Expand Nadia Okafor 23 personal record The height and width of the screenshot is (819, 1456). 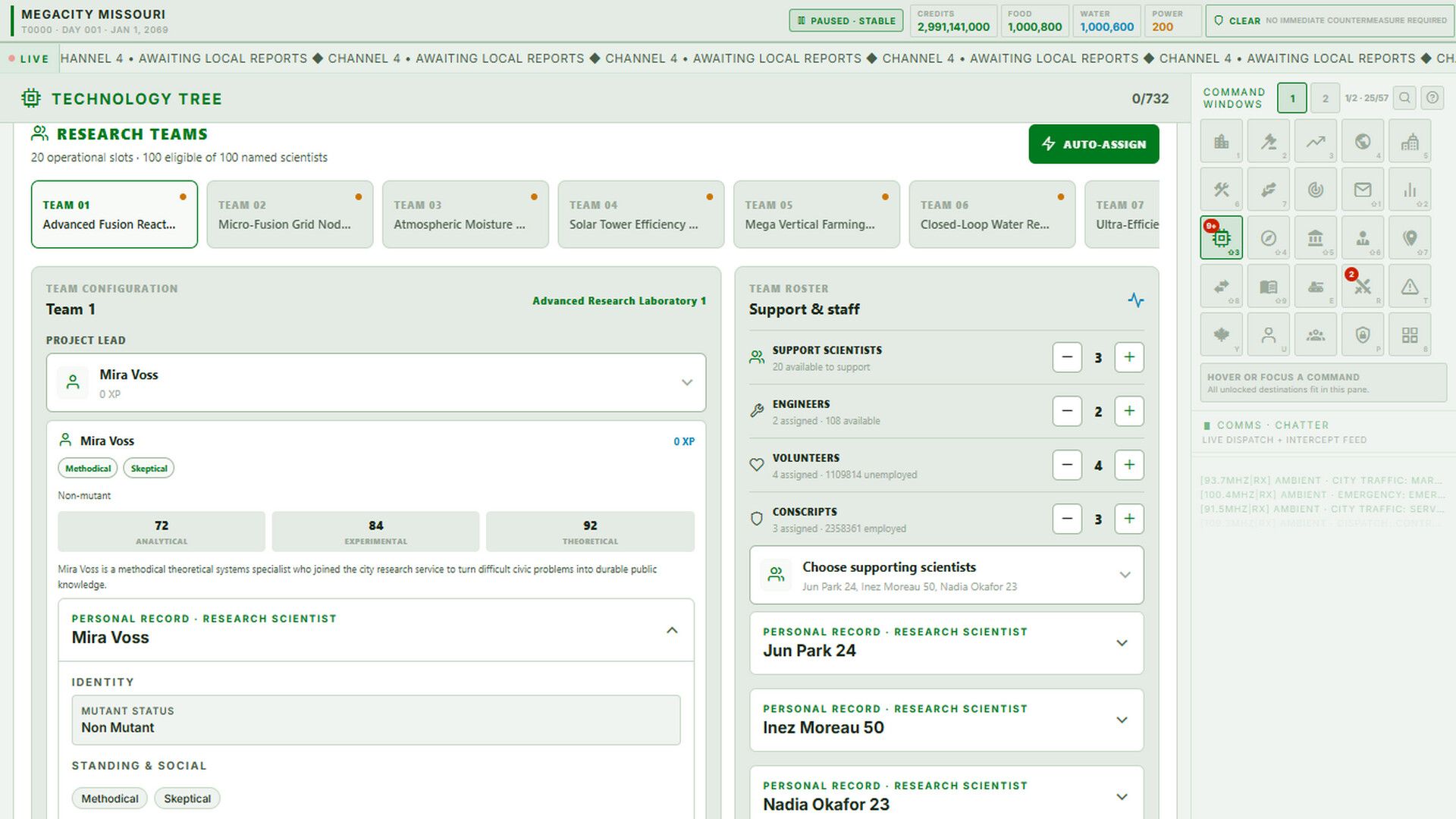(946, 793)
